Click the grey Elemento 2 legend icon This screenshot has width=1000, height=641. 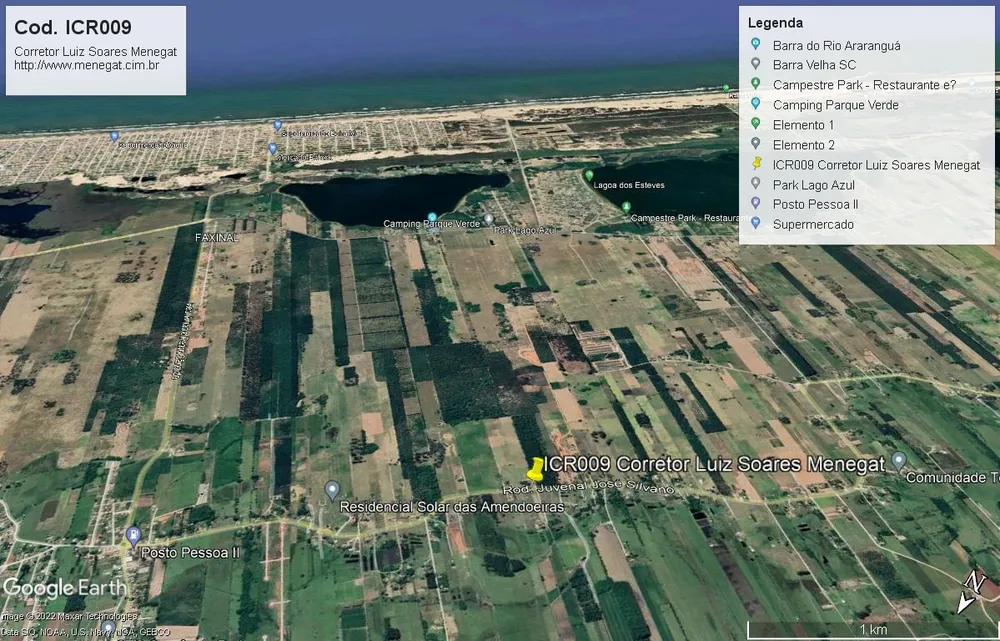pyautogui.click(x=756, y=144)
